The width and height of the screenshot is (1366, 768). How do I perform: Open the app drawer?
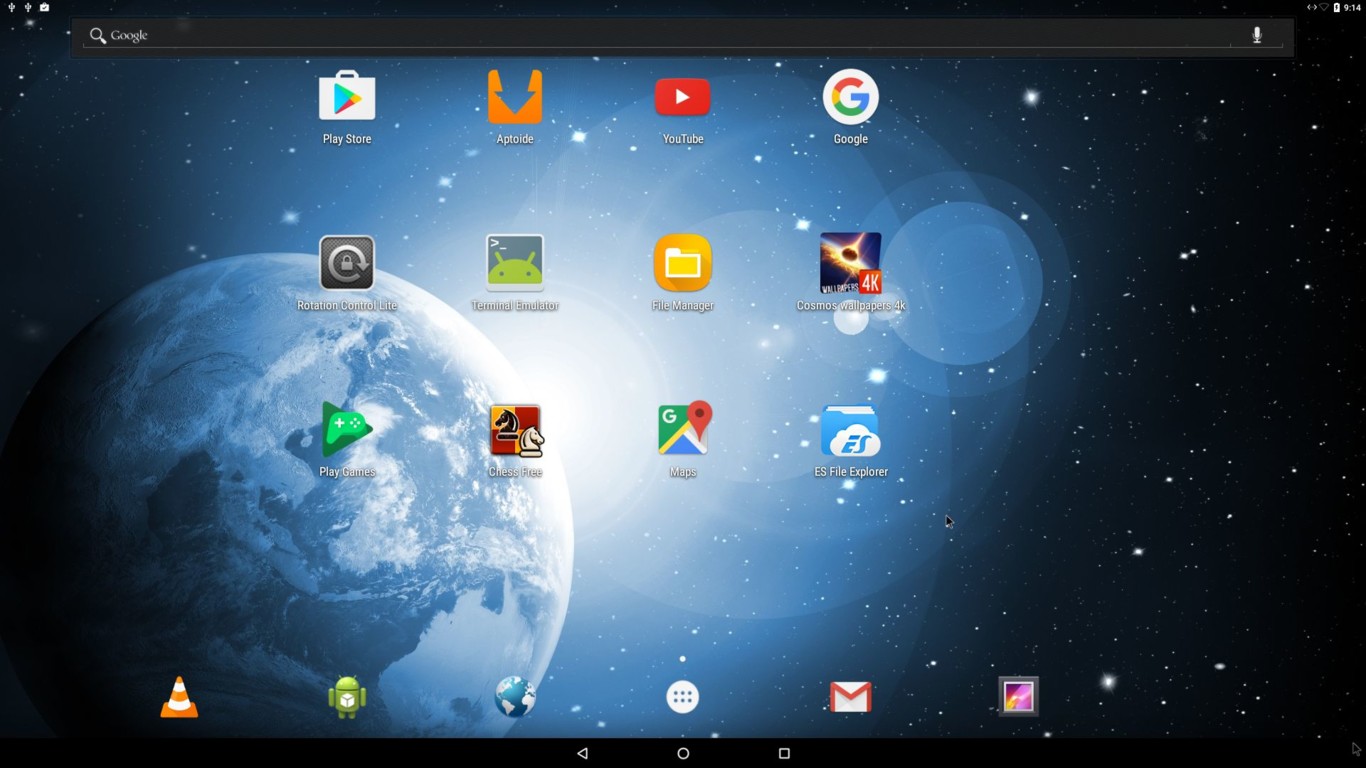pyautogui.click(x=683, y=696)
